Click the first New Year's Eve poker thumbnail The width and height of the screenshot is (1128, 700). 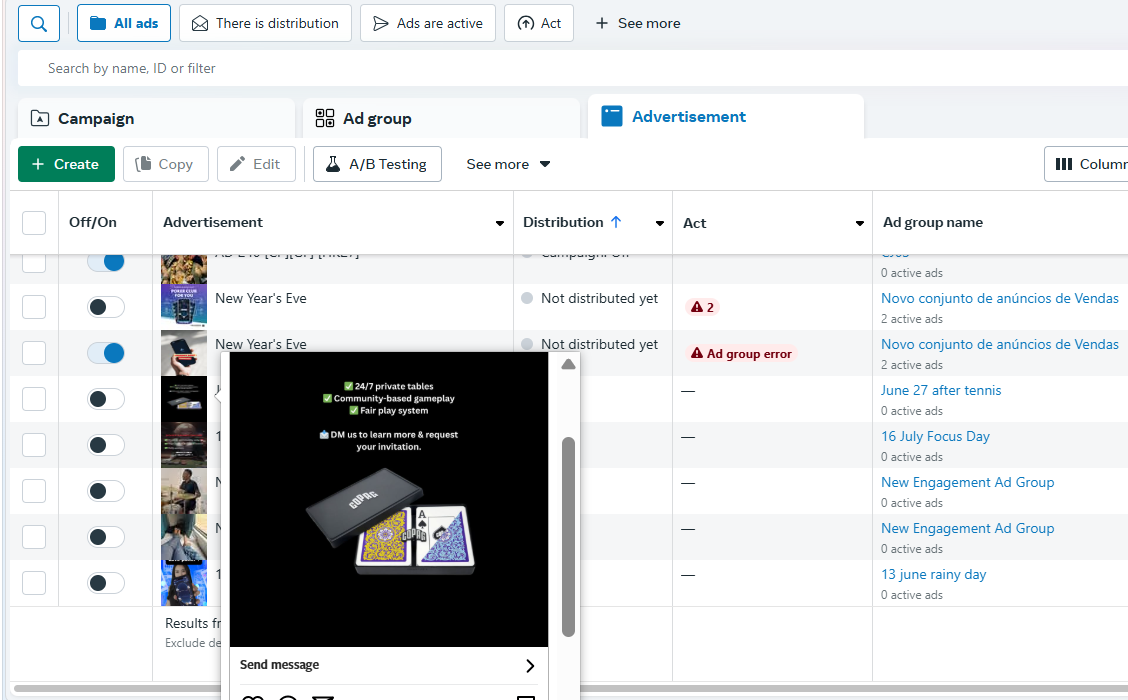[183, 307]
